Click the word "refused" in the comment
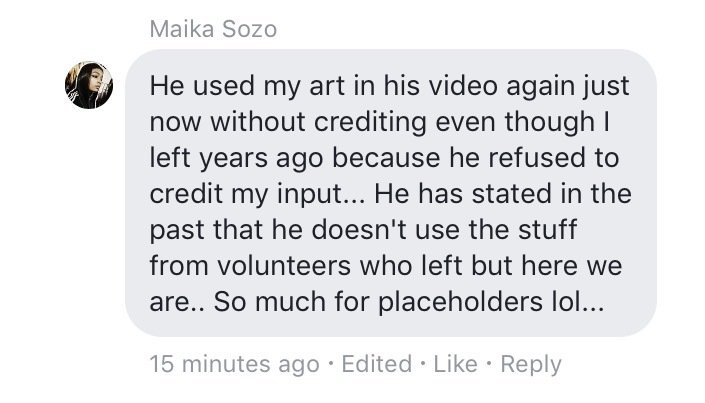705x403 pixels. [536, 158]
